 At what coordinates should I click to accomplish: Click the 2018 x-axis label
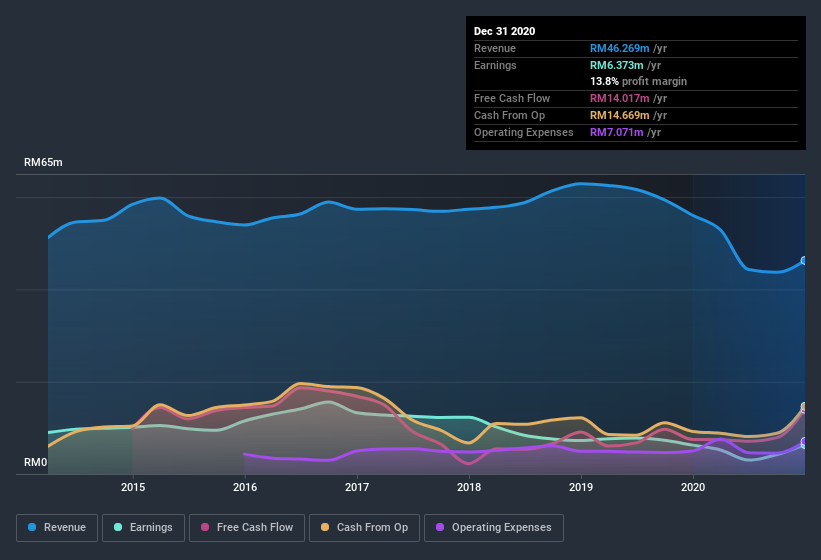point(469,487)
